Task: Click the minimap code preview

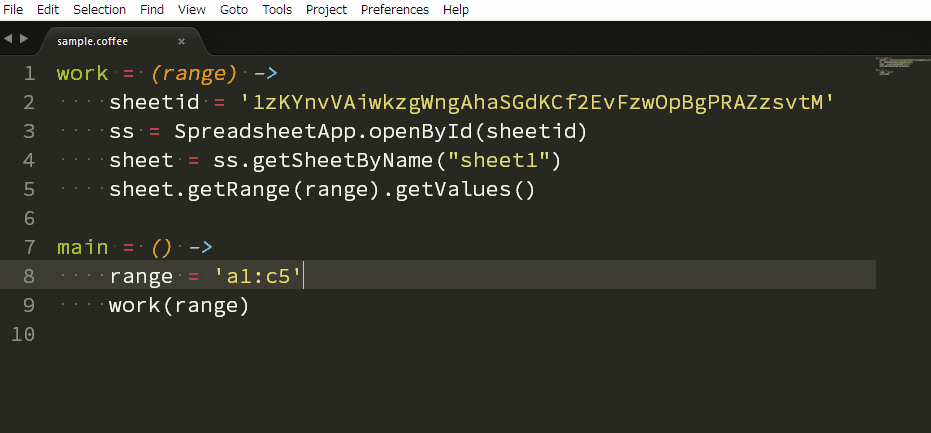Action: click(902, 65)
